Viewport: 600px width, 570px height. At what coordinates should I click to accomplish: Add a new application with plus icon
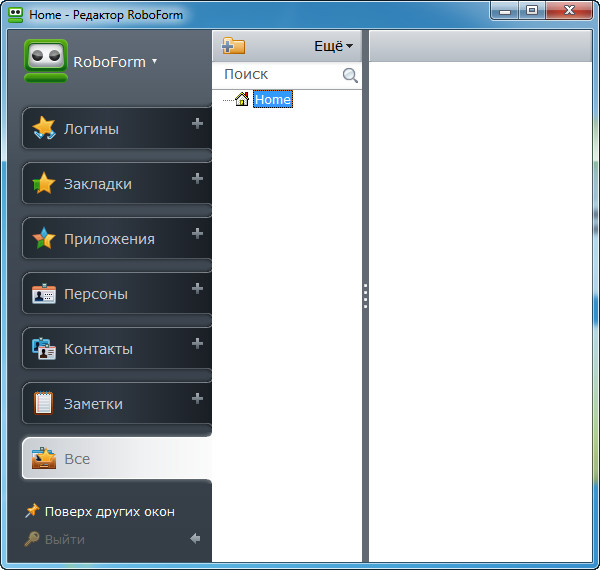[197, 234]
